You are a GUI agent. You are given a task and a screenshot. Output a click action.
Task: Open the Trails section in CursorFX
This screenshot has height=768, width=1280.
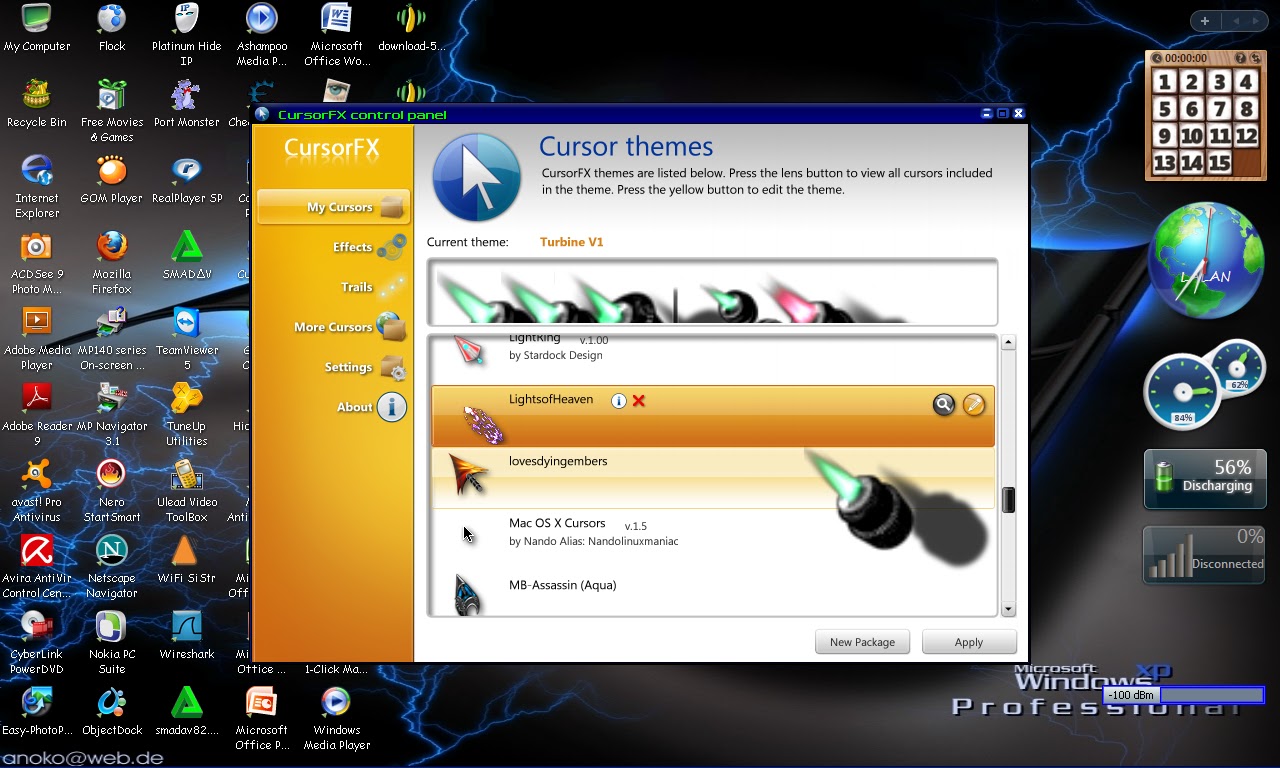[x=357, y=287]
